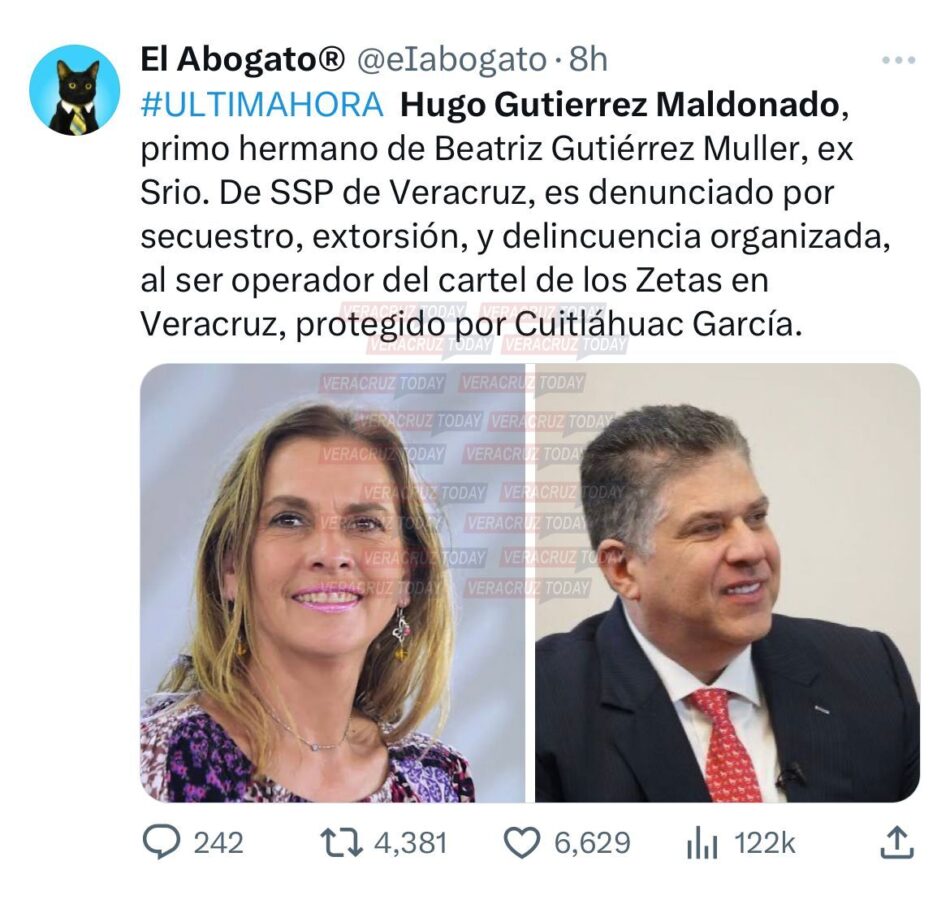View the 242 replies count
The width and height of the screenshot is (950, 900).
[x=218, y=843]
